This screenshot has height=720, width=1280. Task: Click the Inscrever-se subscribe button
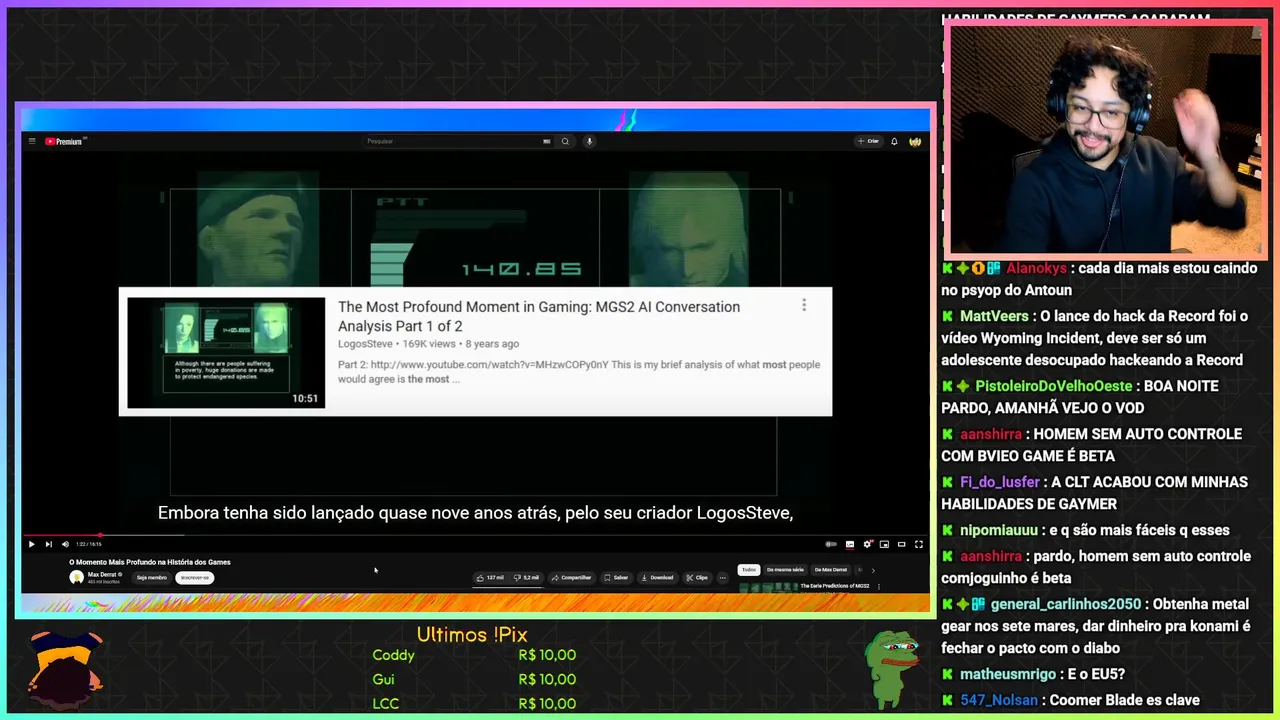click(195, 577)
